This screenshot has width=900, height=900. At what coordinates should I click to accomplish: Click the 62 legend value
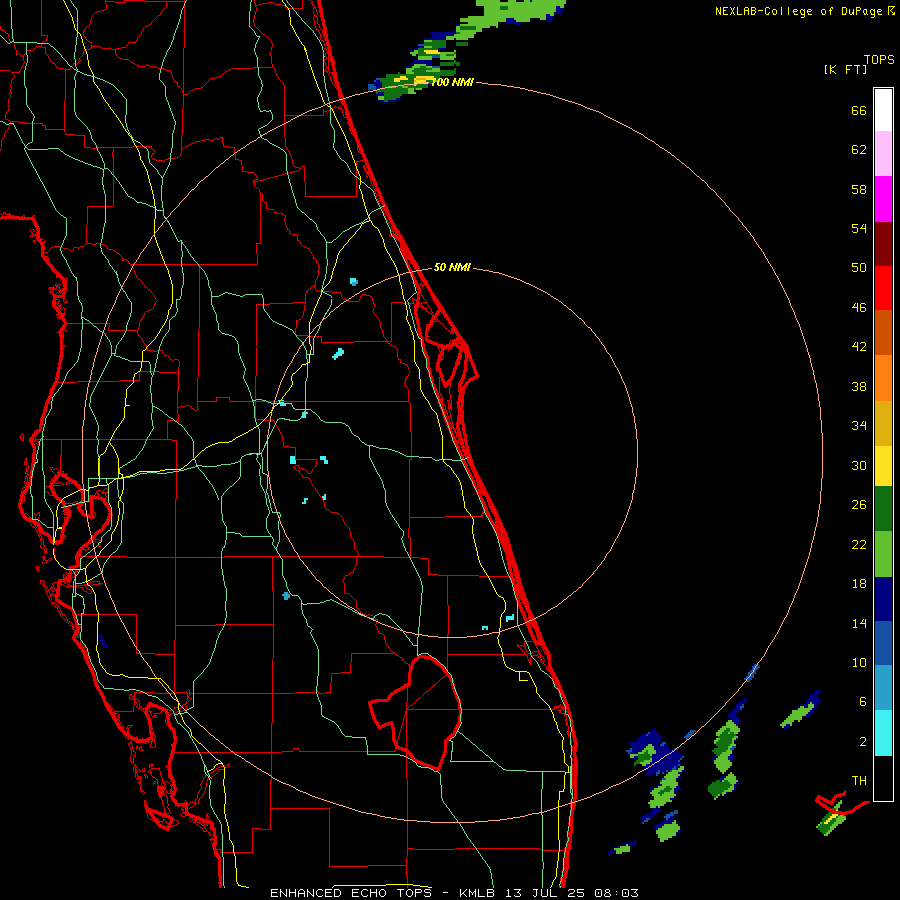[859, 150]
